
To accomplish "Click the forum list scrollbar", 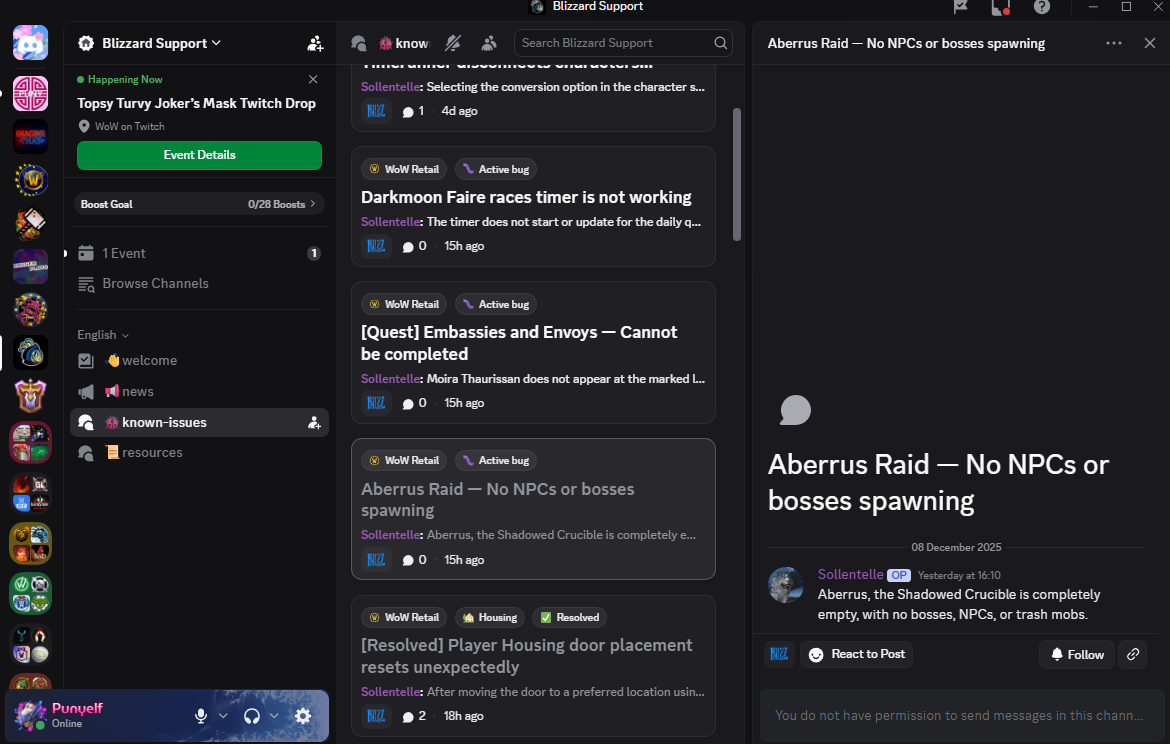I will coord(736,175).
